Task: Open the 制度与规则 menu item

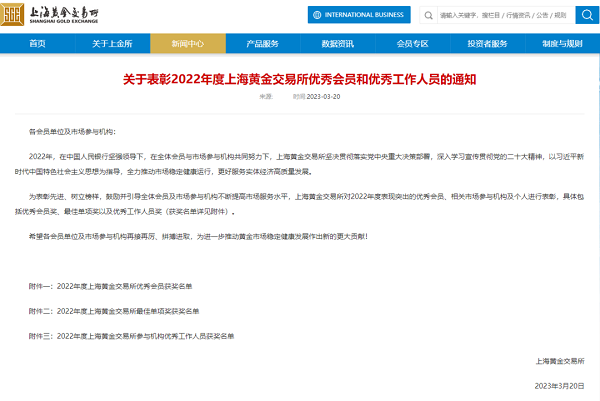Action: tap(562, 44)
